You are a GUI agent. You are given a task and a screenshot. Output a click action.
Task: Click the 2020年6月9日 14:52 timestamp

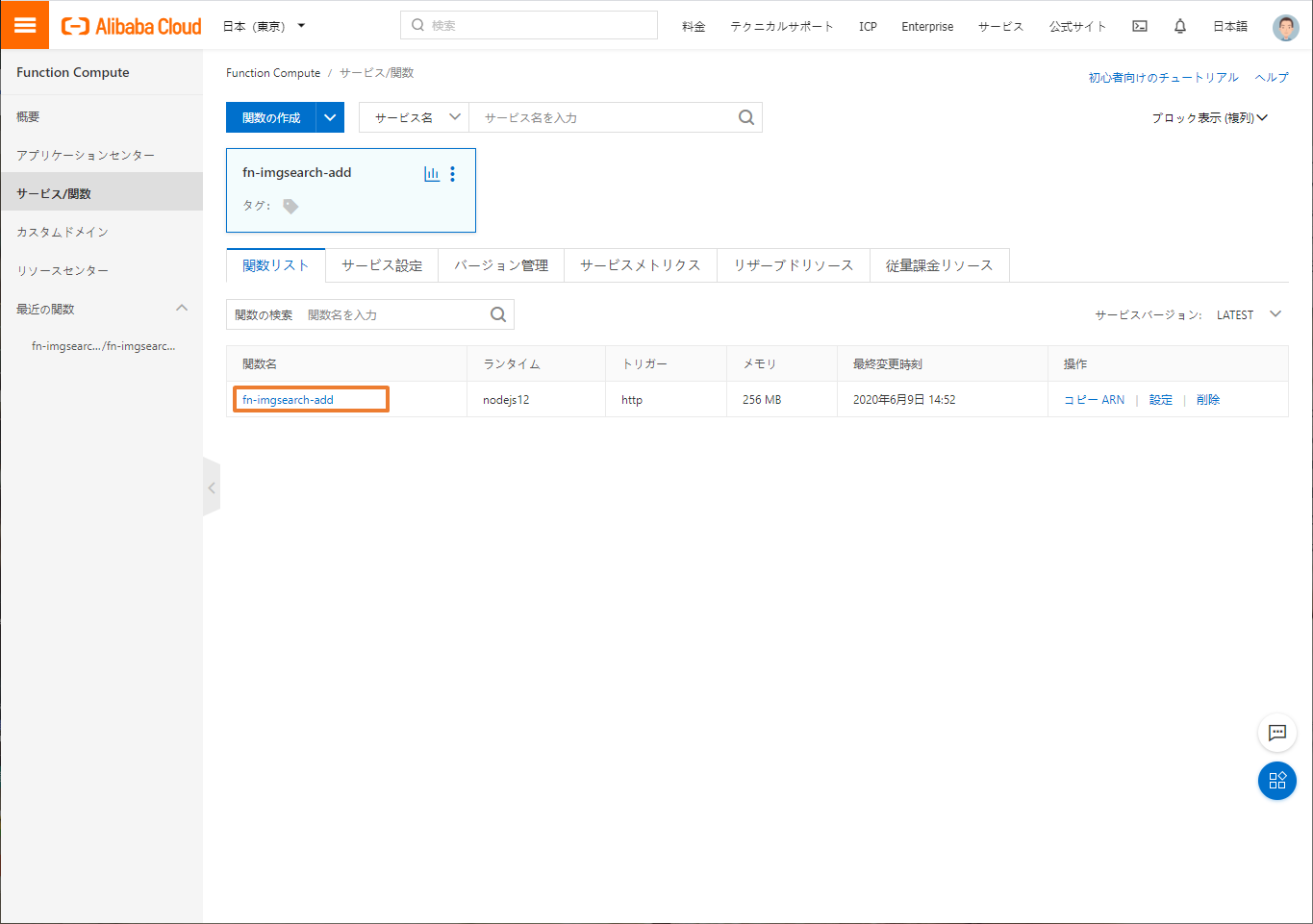coord(904,399)
